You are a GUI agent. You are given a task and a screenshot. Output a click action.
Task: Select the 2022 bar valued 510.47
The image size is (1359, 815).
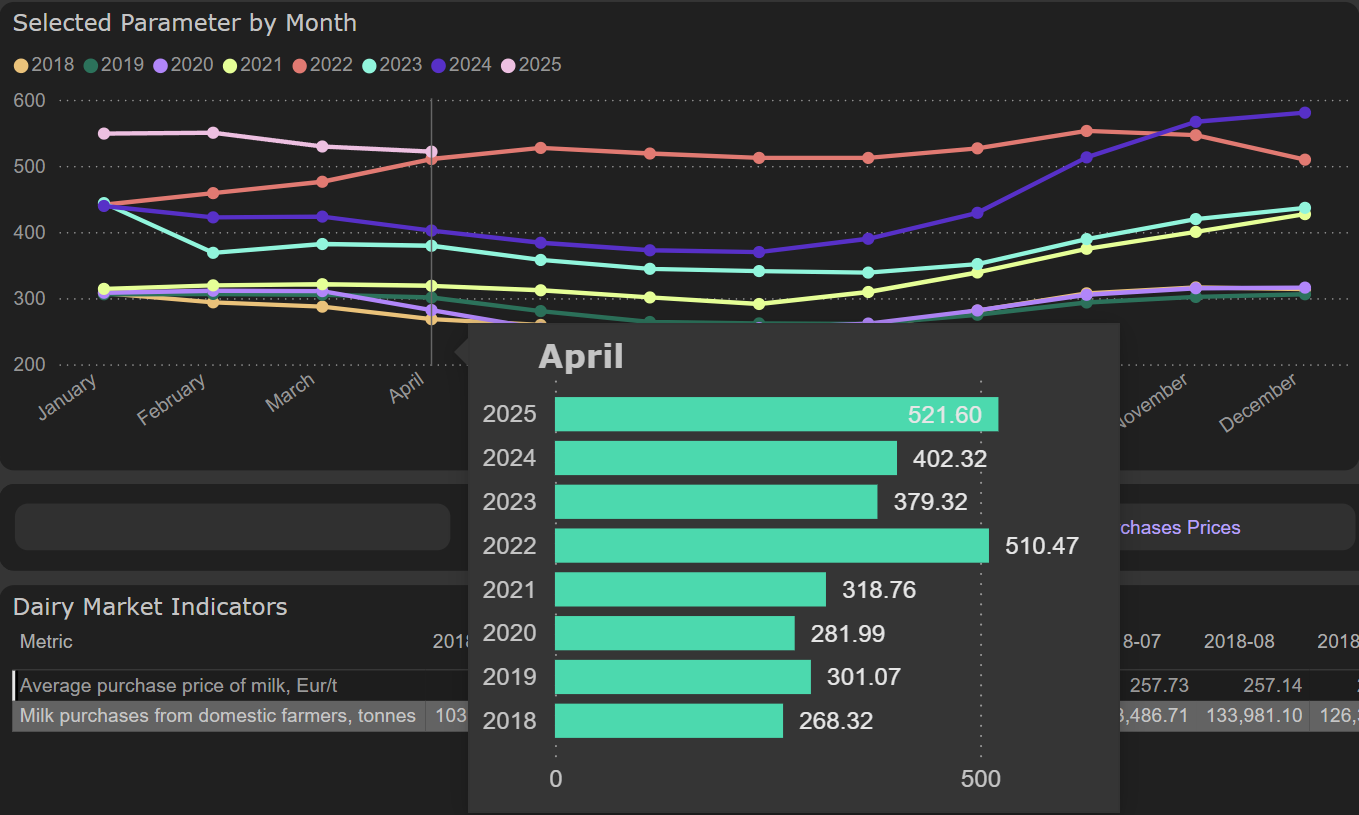point(771,546)
